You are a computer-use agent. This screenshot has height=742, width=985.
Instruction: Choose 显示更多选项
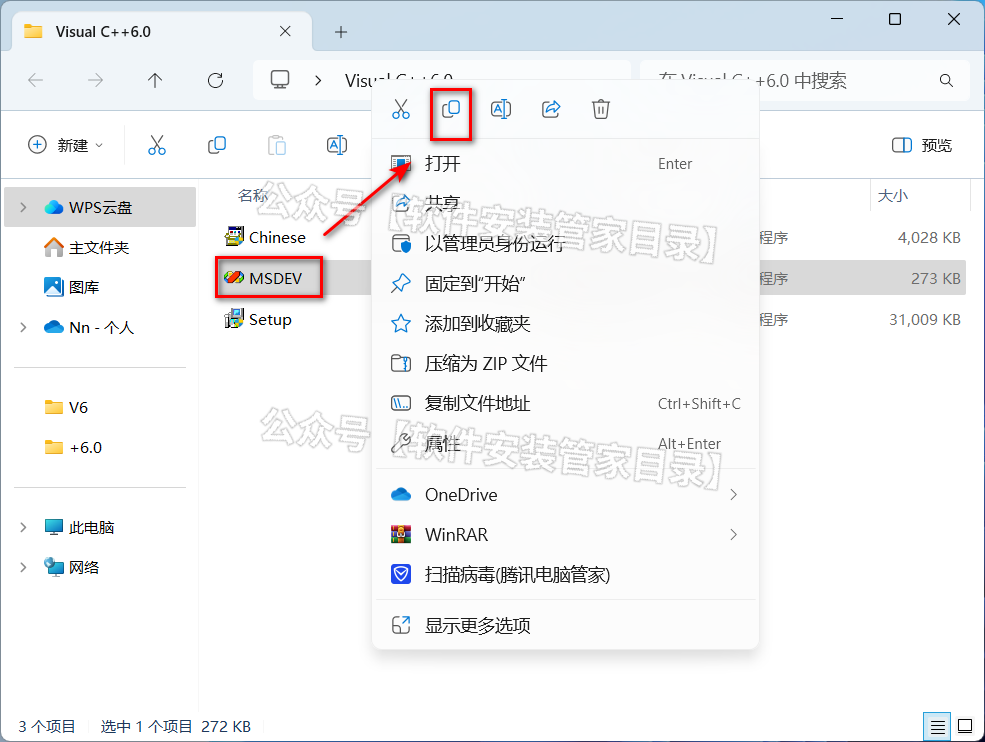[x=565, y=625]
